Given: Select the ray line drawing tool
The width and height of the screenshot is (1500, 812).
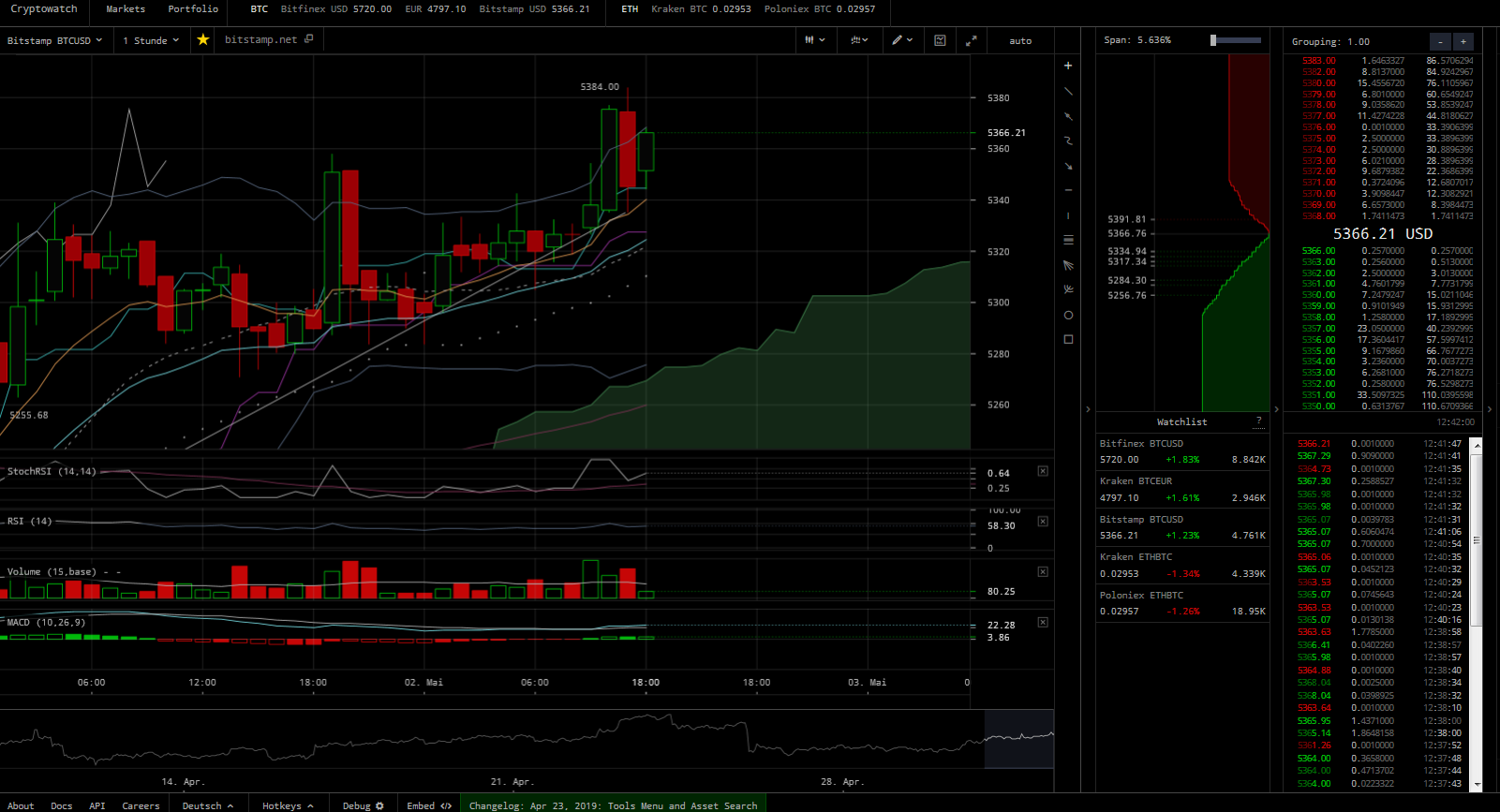Looking at the screenshot, I should pos(1068,116).
